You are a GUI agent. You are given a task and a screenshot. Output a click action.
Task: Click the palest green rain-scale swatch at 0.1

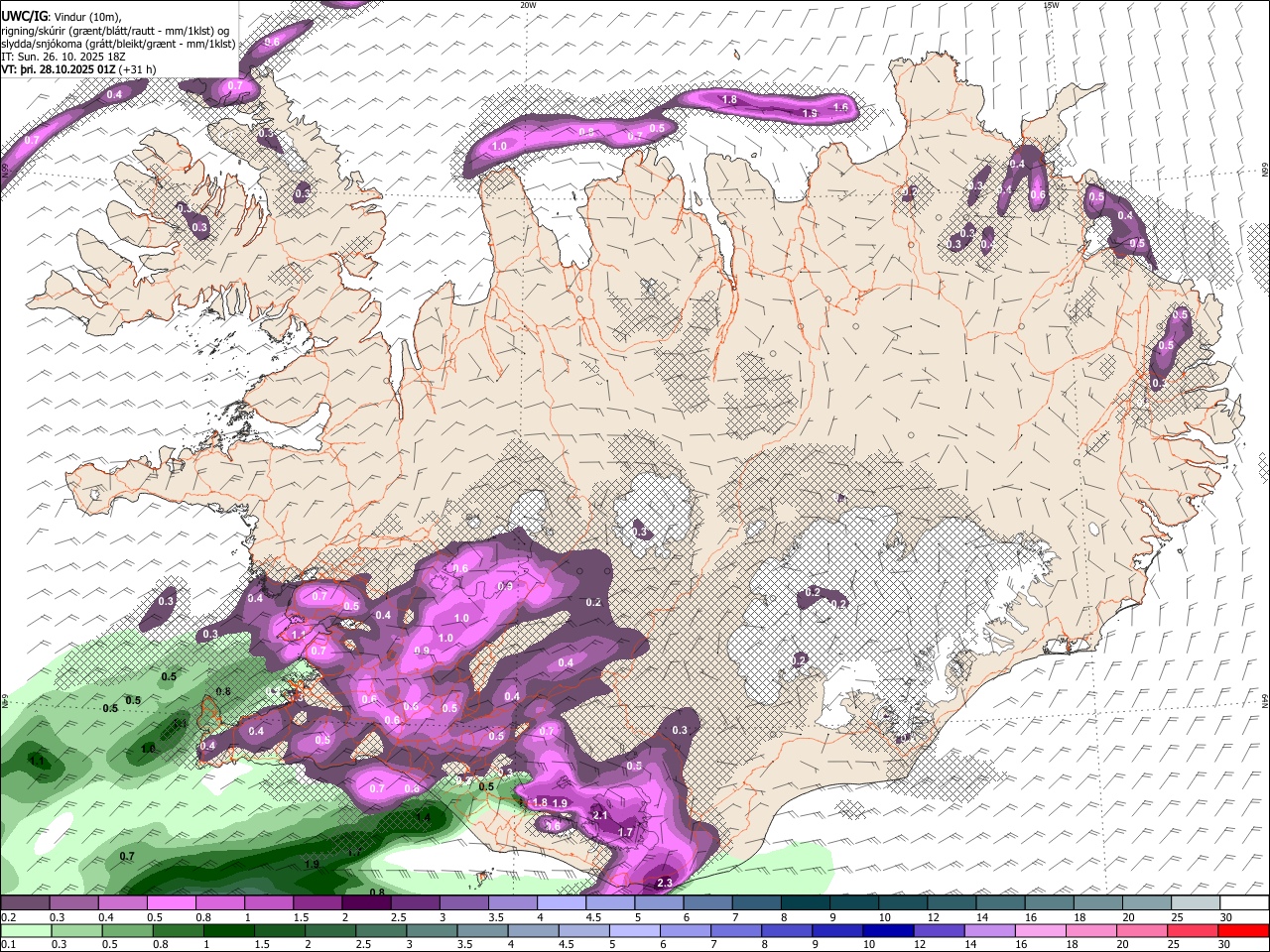[26, 930]
